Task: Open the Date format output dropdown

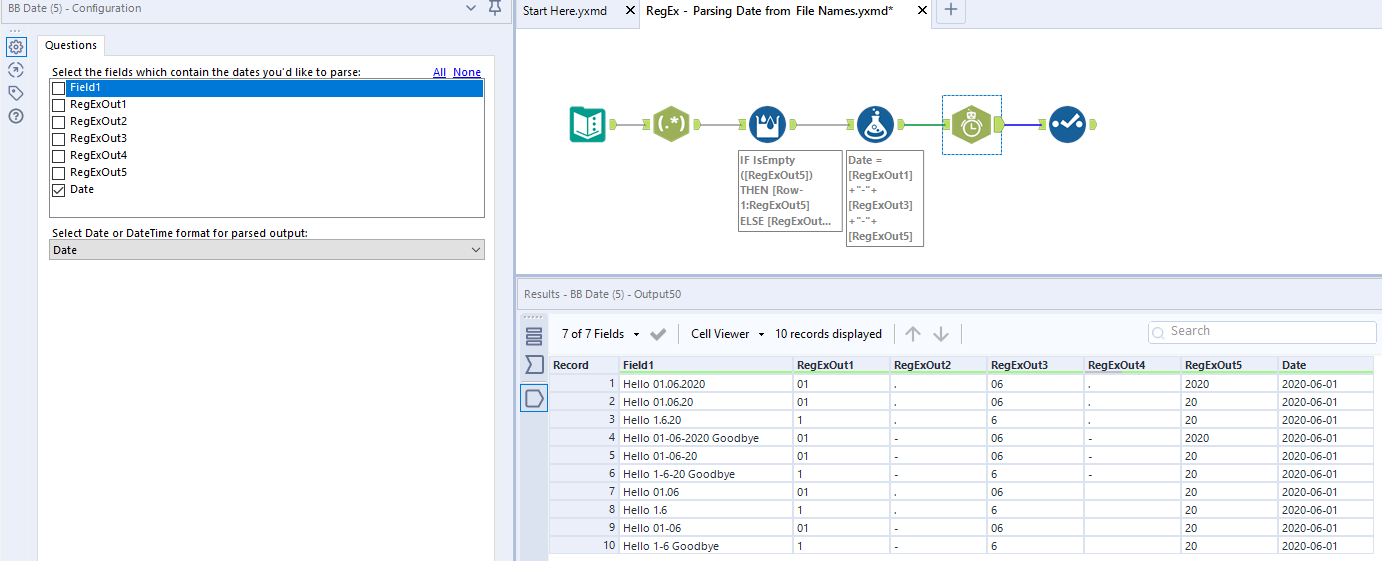Action: click(x=266, y=250)
